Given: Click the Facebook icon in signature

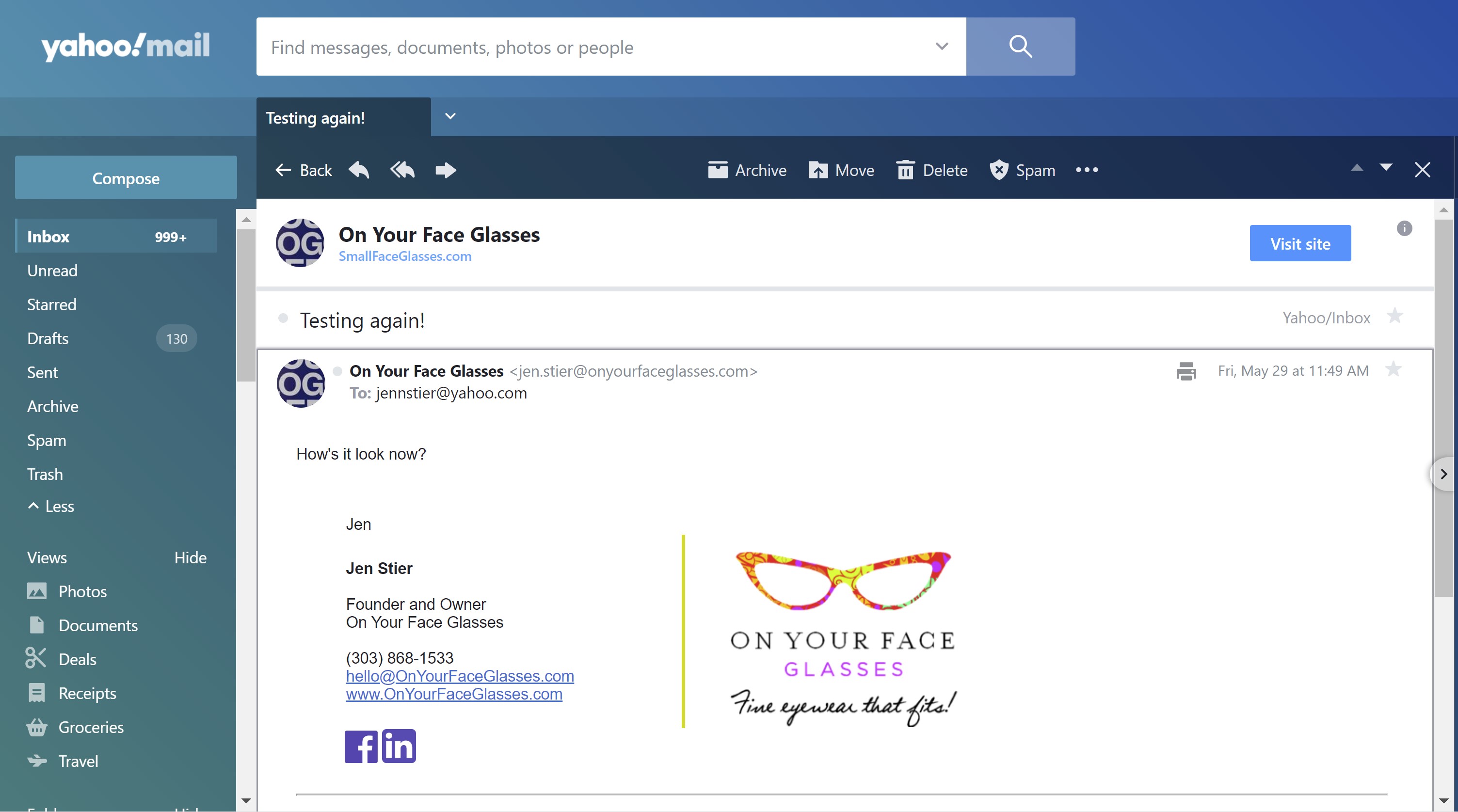Looking at the screenshot, I should coord(361,747).
